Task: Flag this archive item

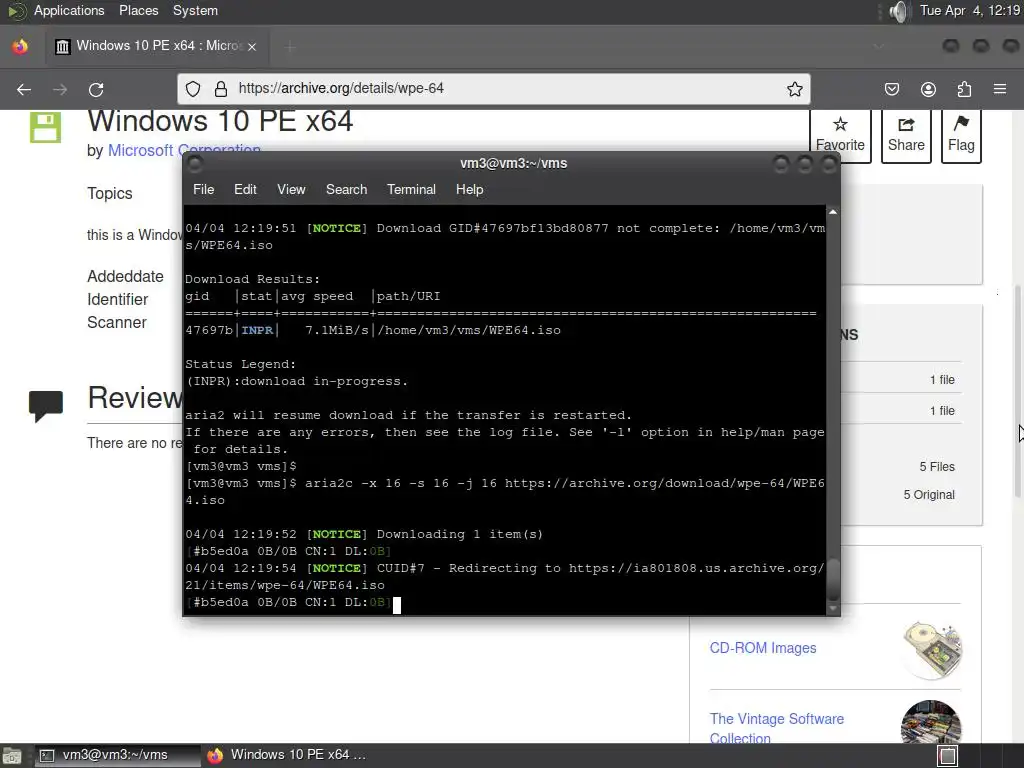Action: point(961,135)
